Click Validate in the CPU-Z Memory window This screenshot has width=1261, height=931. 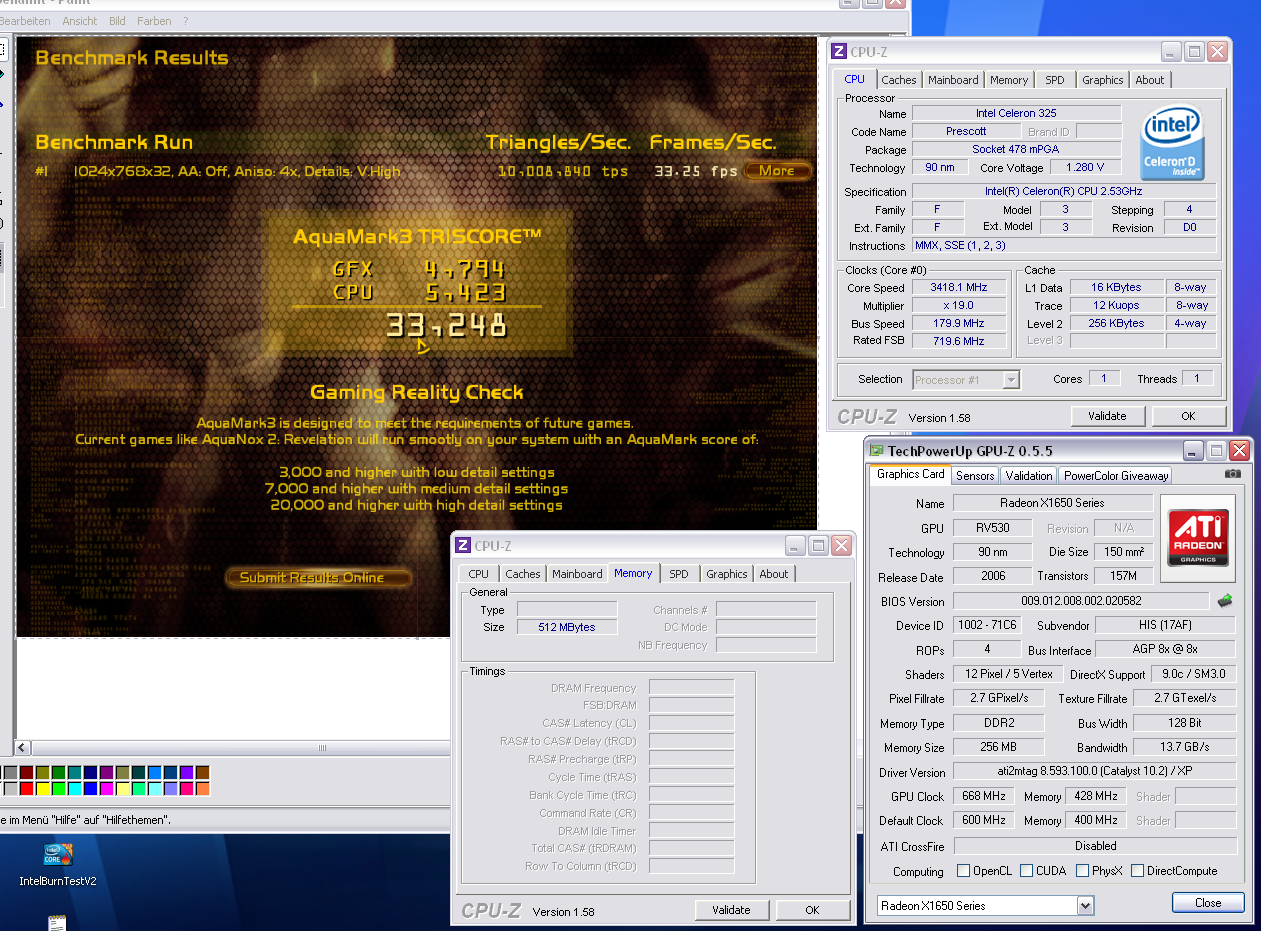731,910
